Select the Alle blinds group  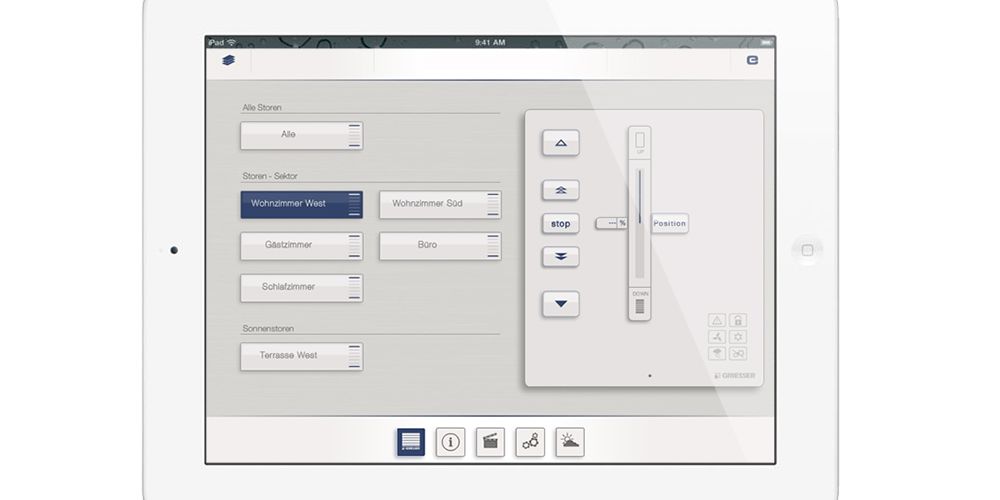coord(301,135)
